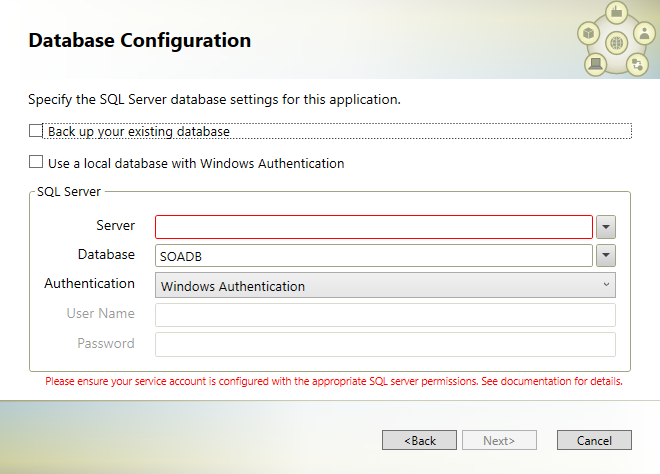Click the factory icon in header logo

tap(617, 12)
